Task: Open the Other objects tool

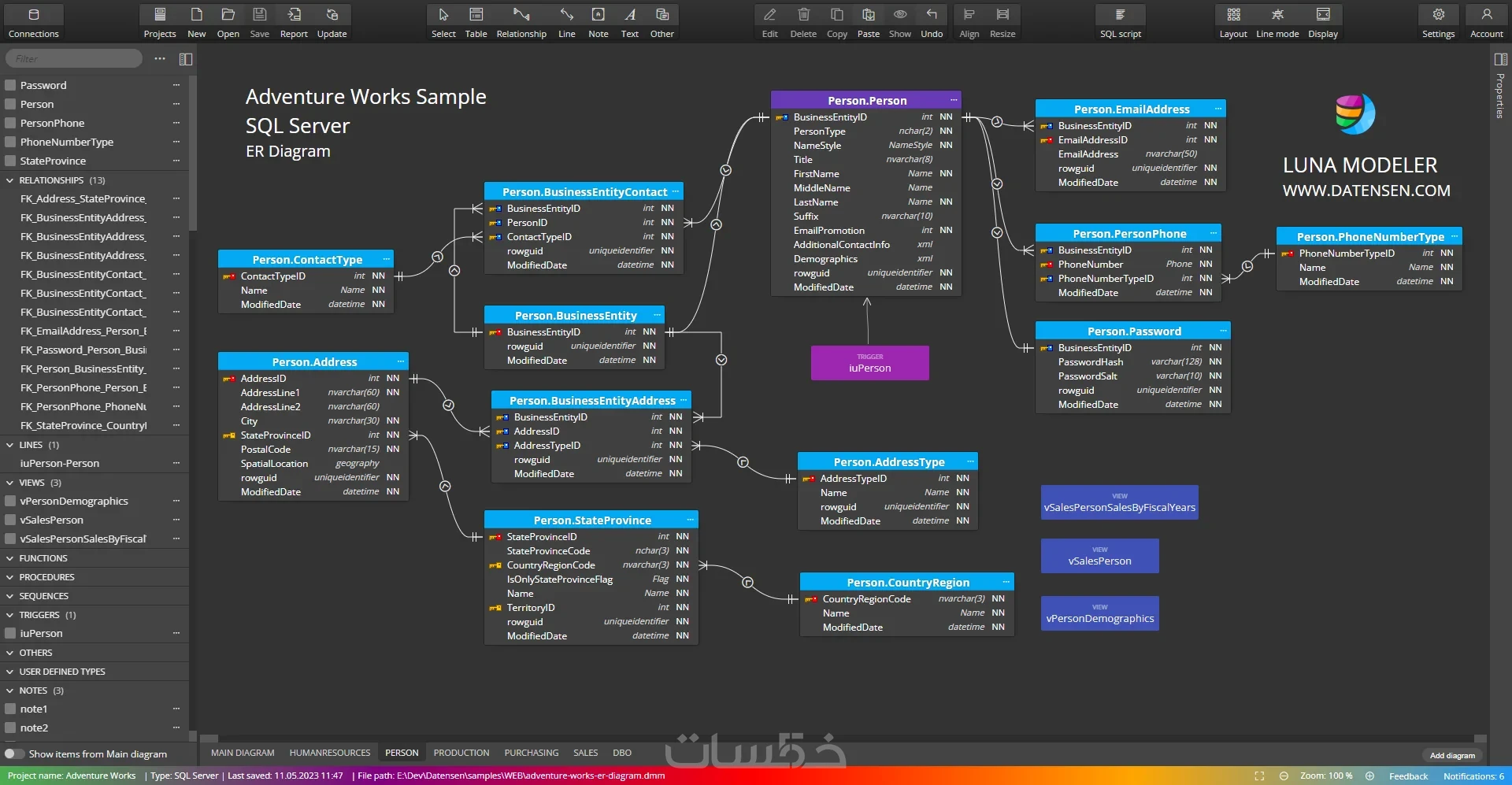Action: pyautogui.click(x=662, y=22)
